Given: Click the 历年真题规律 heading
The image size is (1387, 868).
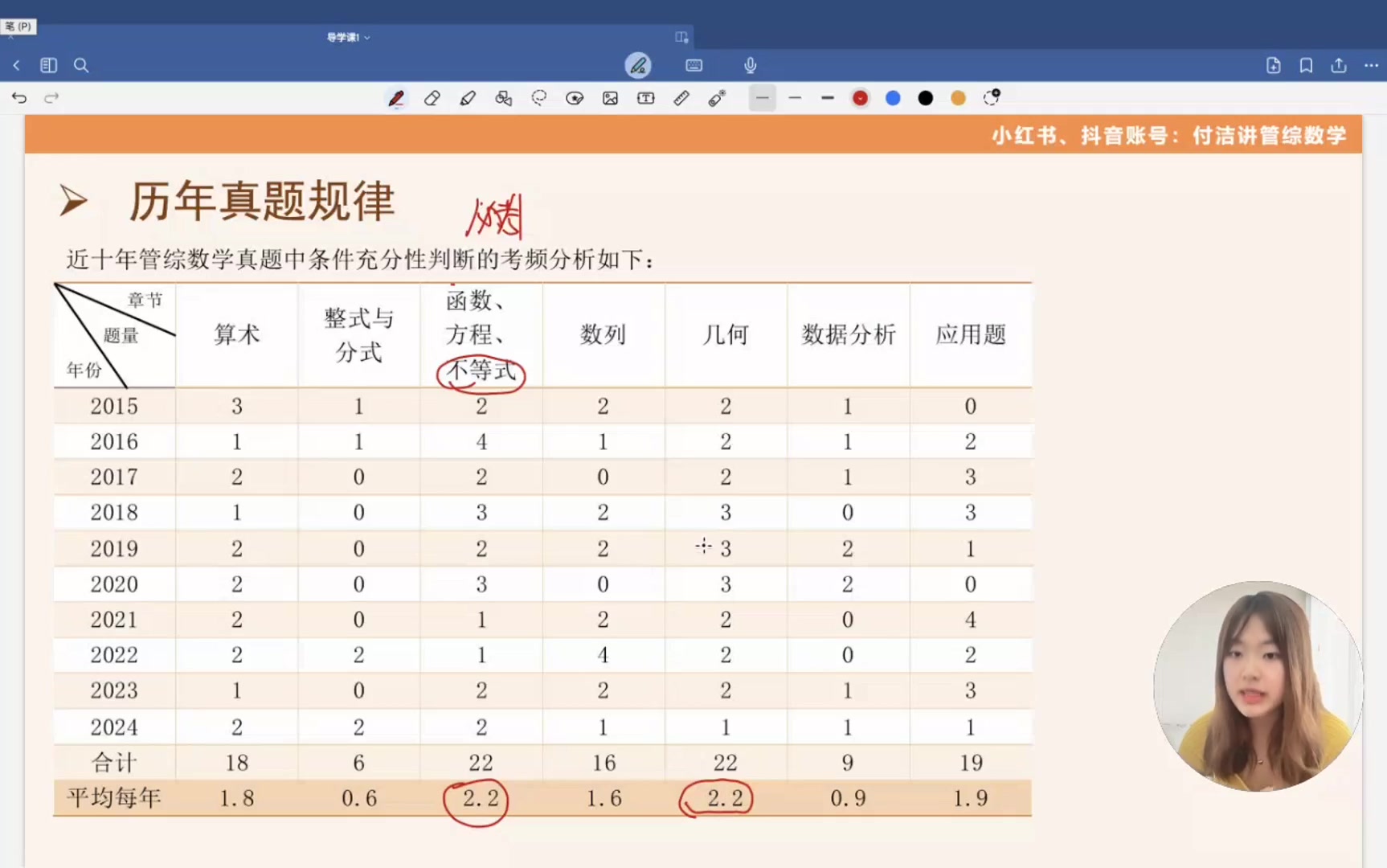Looking at the screenshot, I should coord(262,201).
